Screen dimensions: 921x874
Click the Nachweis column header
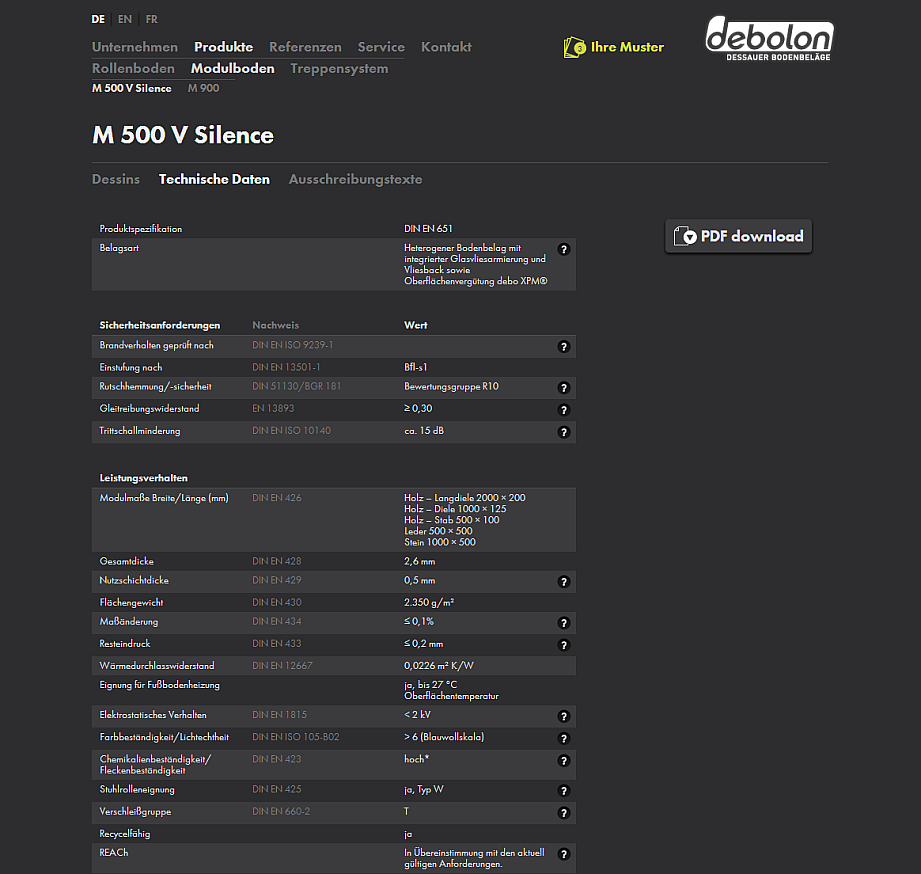click(x=275, y=325)
